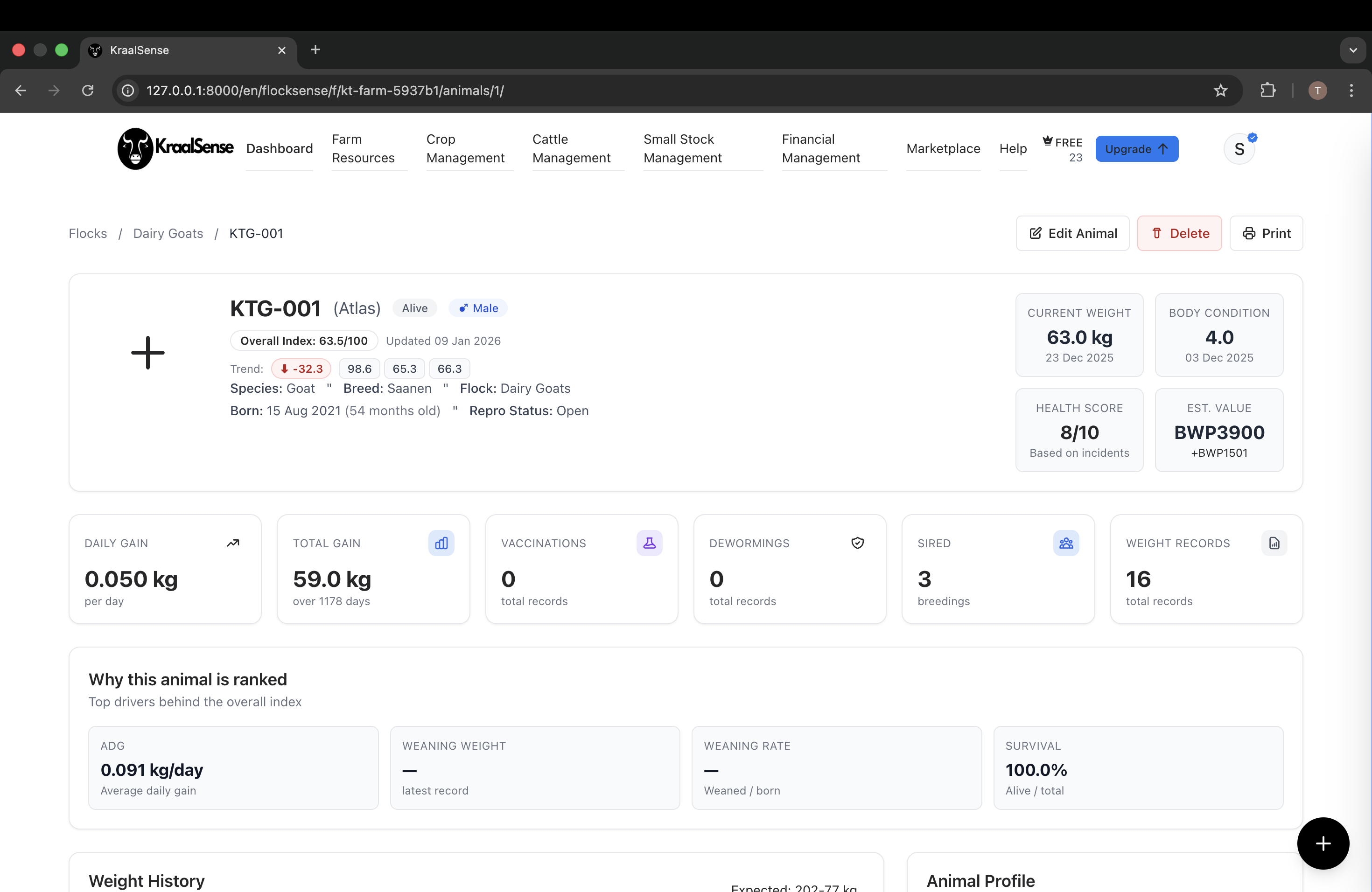Viewport: 1372px width, 892px height.
Task: Click the dewormings shield icon
Action: (857, 543)
